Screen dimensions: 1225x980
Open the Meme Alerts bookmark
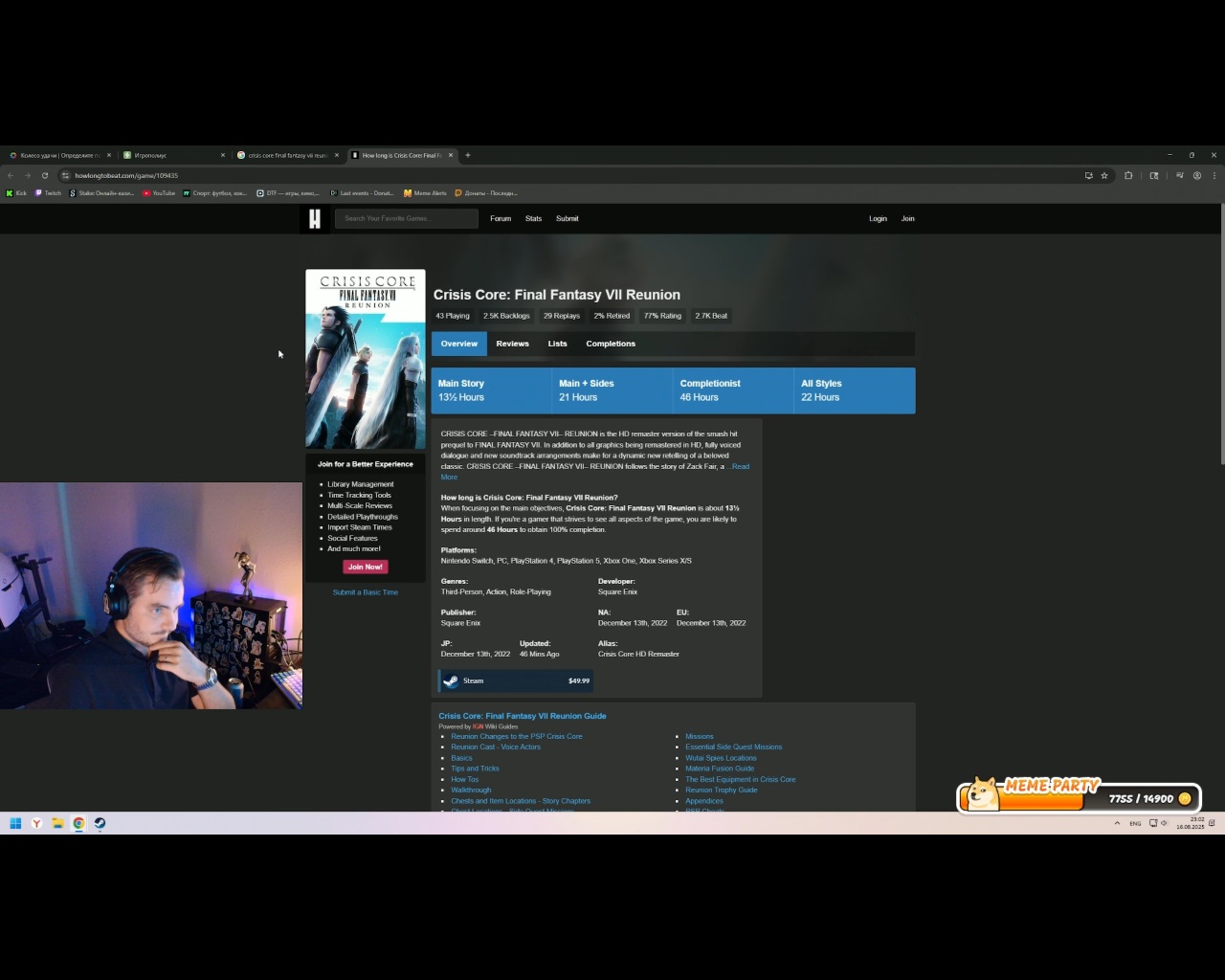(425, 193)
